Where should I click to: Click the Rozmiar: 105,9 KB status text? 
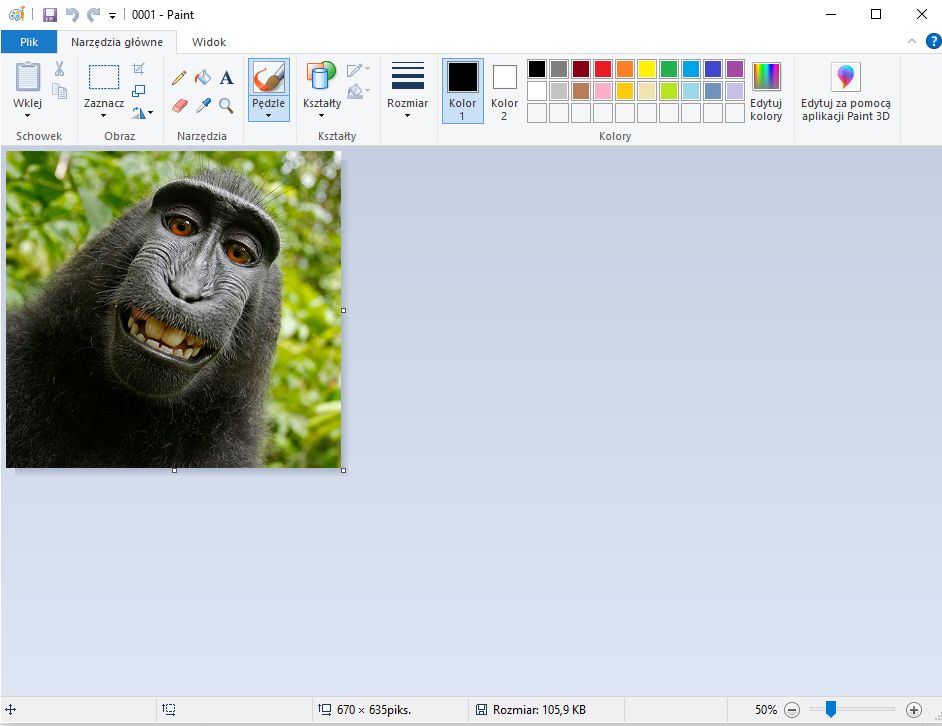click(539, 710)
